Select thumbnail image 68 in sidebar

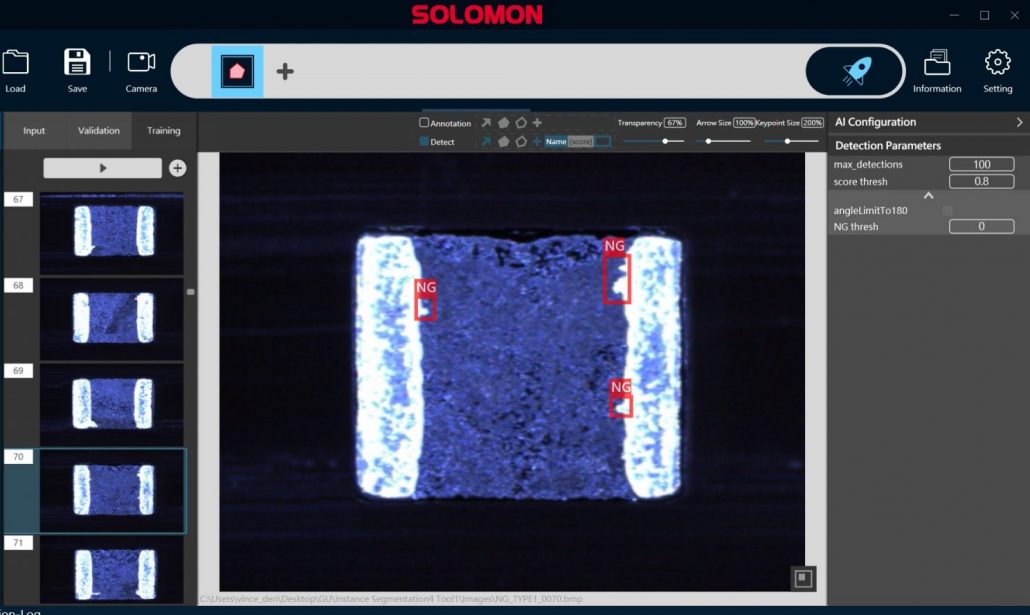[112, 318]
